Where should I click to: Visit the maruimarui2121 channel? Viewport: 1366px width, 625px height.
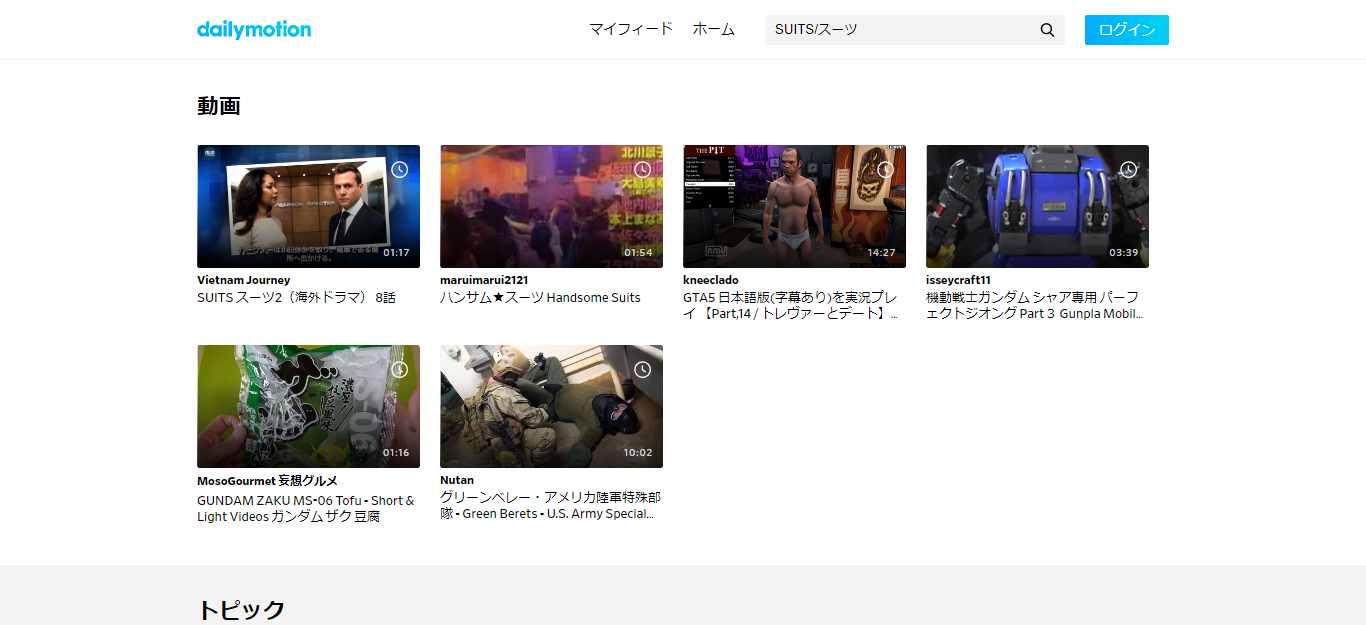tap(484, 280)
